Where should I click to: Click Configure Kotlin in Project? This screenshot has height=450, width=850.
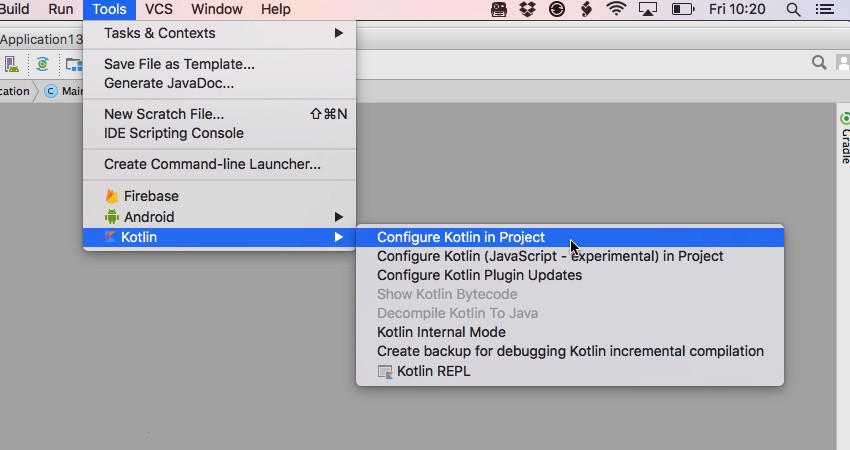[x=570, y=237]
